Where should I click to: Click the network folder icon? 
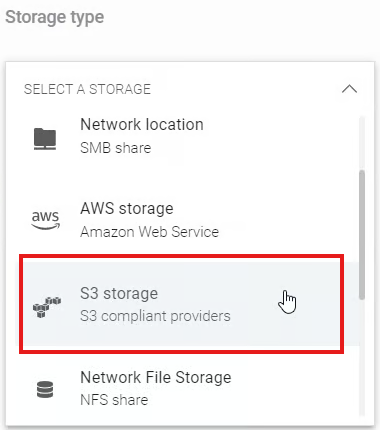pos(45,139)
